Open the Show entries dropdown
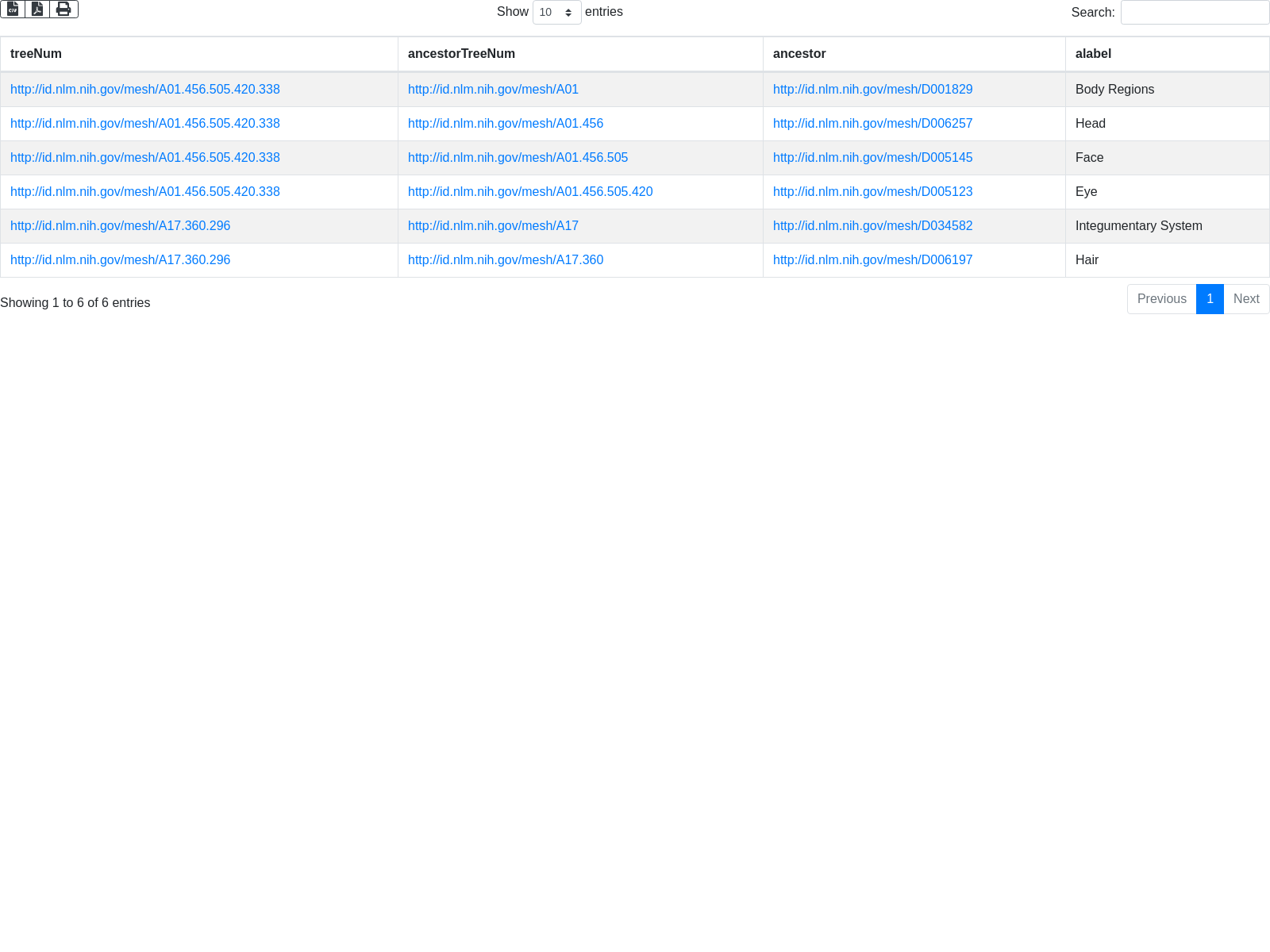This screenshot has height=952, width=1270. click(x=556, y=12)
